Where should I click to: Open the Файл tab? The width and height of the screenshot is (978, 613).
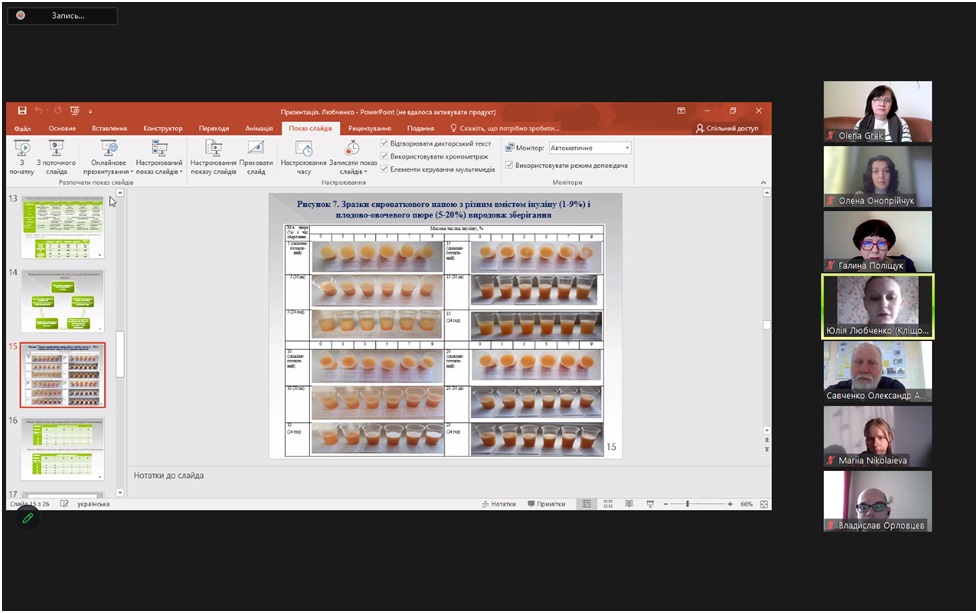coord(22,128)
